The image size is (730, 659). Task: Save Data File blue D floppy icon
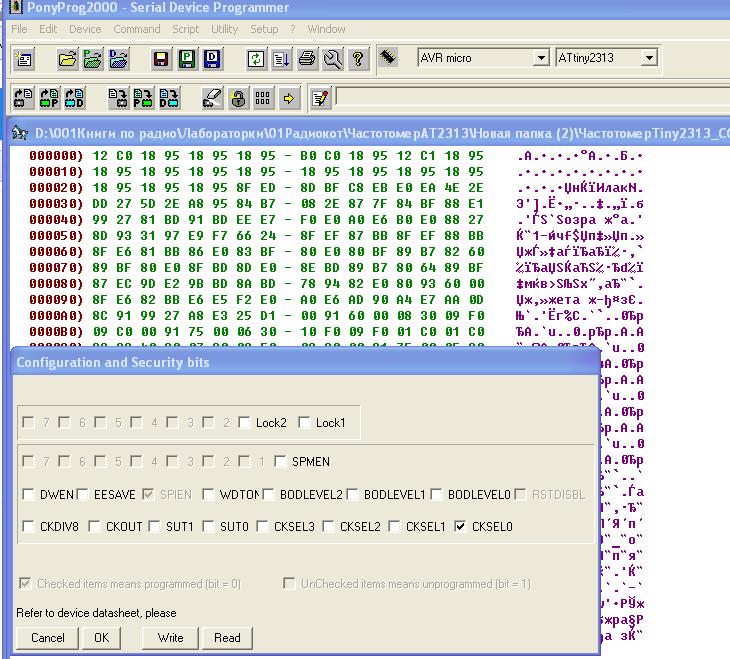tap(212, 59)
